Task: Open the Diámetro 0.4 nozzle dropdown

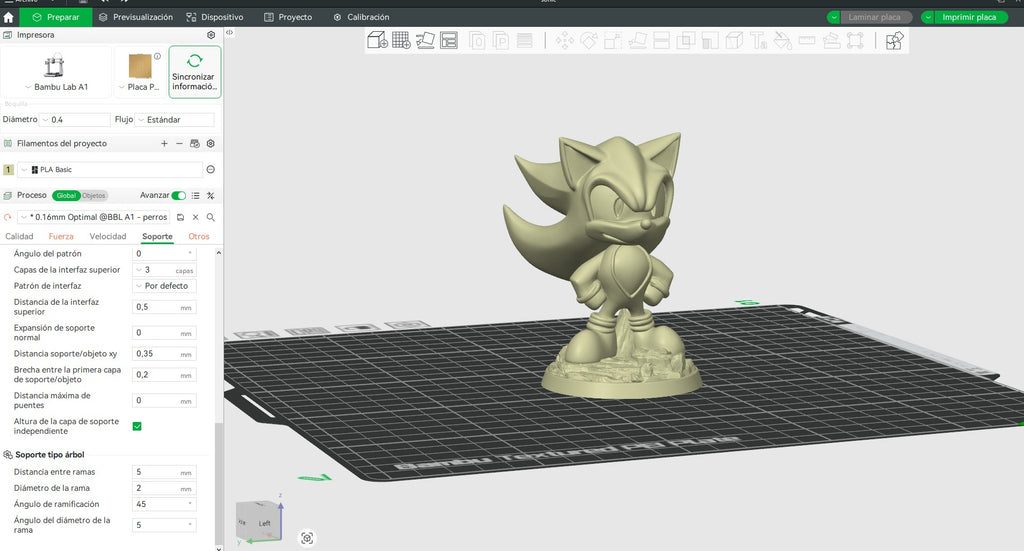Action: (75, 120)
